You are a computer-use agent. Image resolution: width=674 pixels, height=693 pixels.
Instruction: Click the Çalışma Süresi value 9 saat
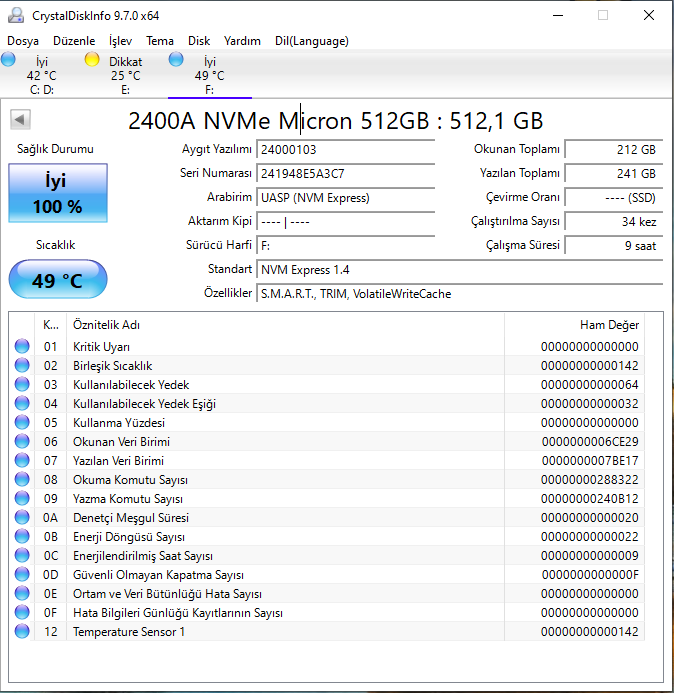coord(614,245)
